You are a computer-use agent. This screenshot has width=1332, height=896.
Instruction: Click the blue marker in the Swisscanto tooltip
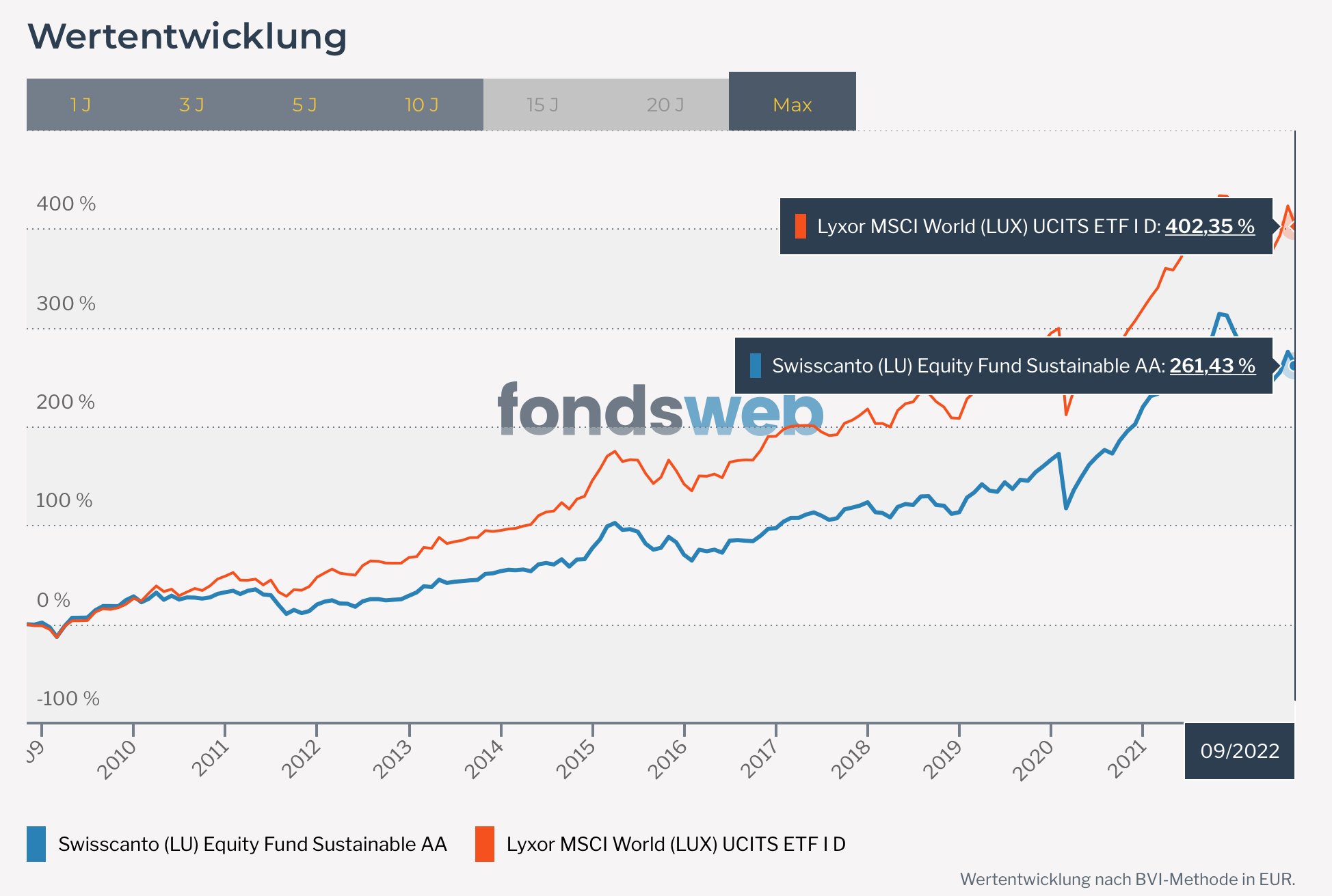click(755, 366)
